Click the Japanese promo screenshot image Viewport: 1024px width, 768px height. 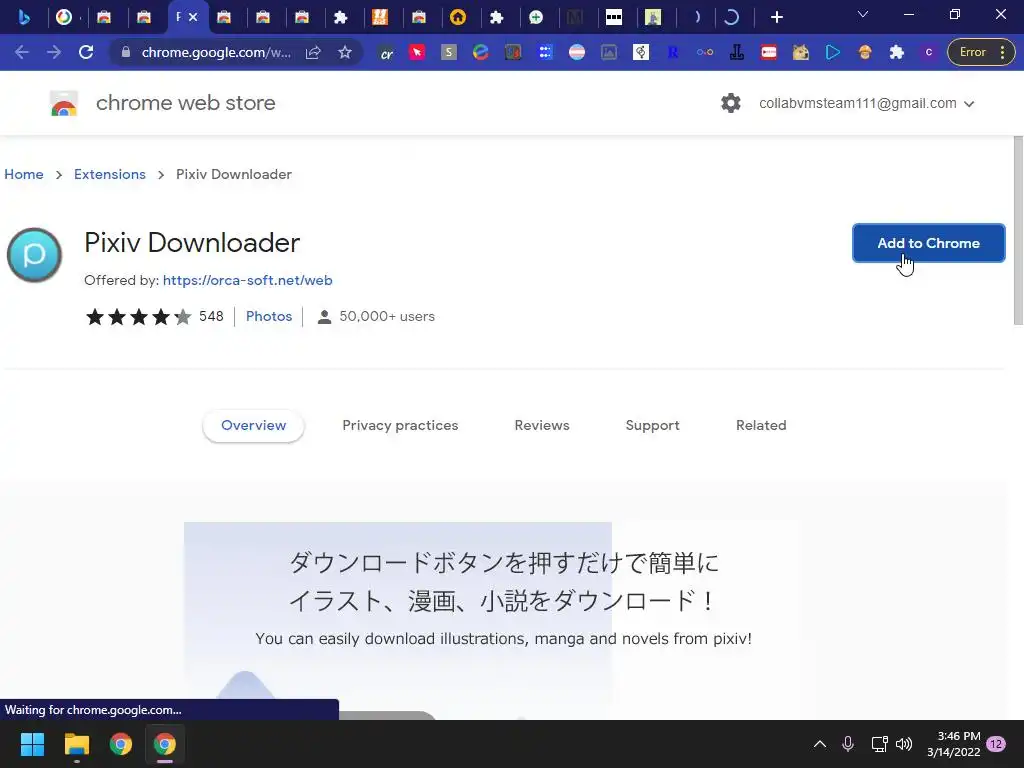490,620
